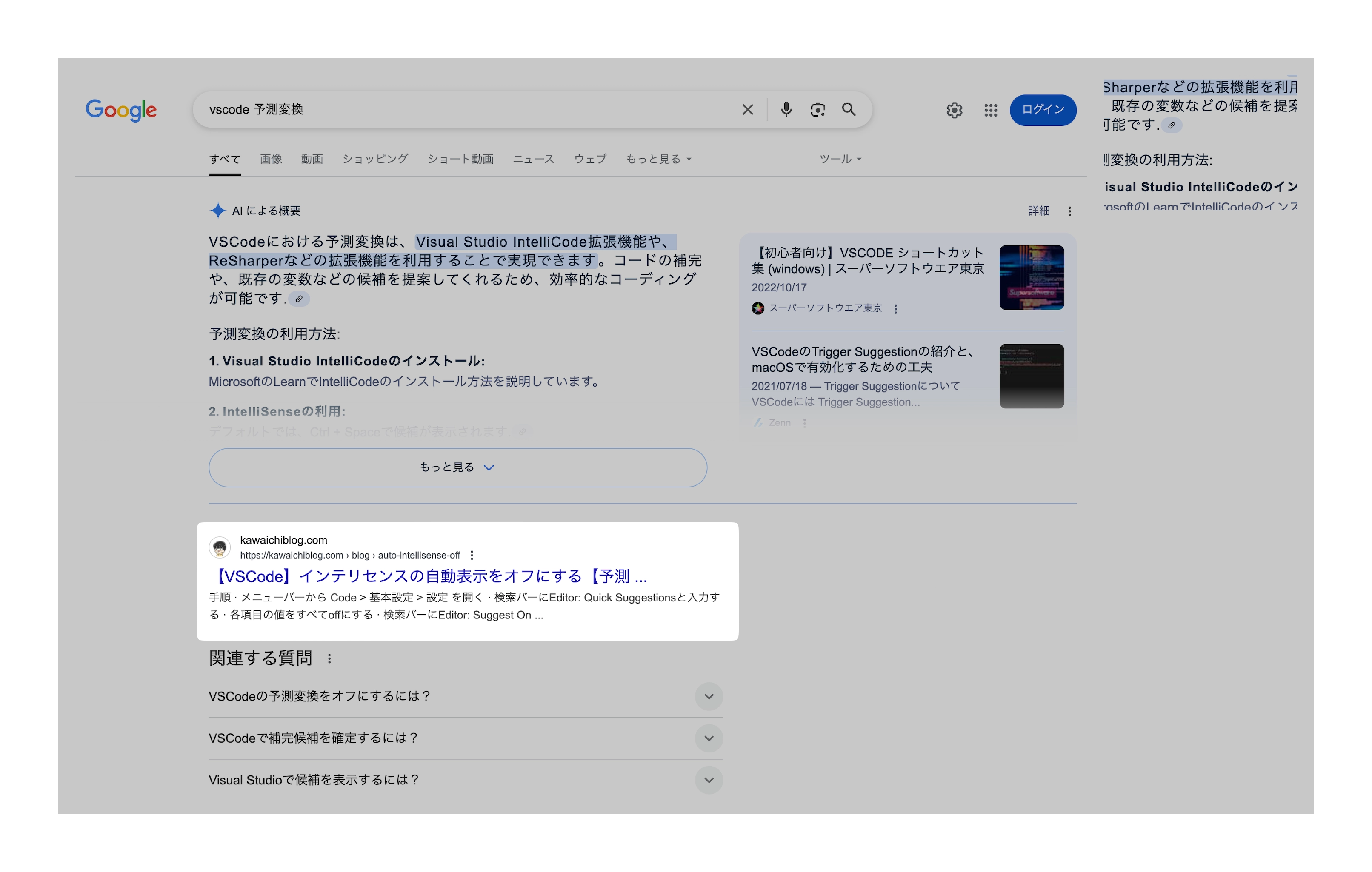Open kawaichiblog result three-dot menu
The width and height of the screenshot is (1372, 872).
click(x=472, y=556)
